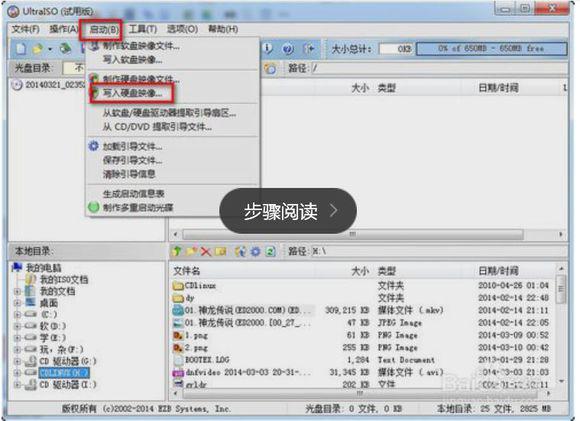Click the disc icon of 20140321_0235 volume
This screenshot has width=580, height=421.
(17, 85)
